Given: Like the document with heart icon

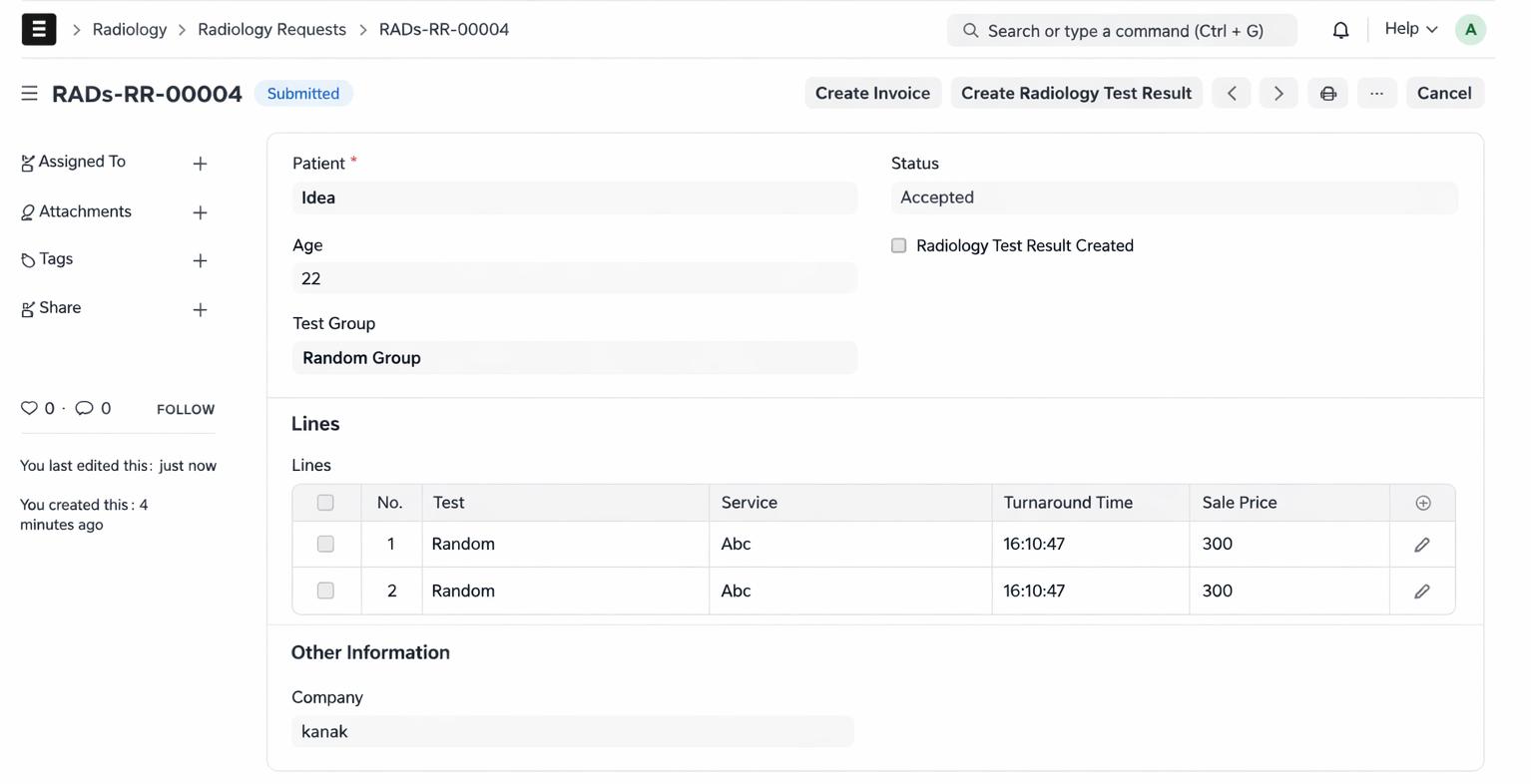Looking at the screenshot, I should pos(29,408).
